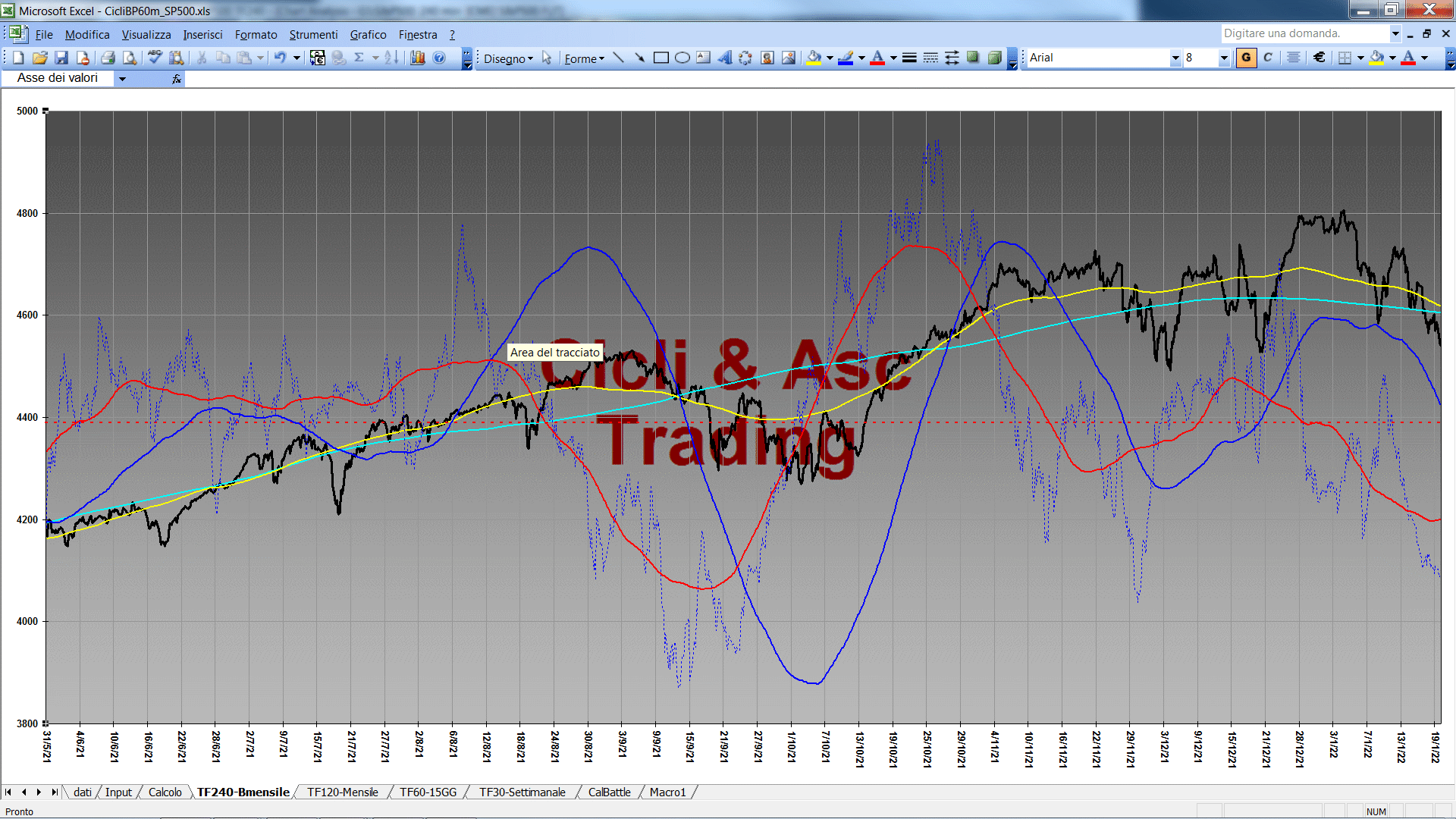This screenshot has width=1456, height=819.
Task: Open the Forme shapes dropdown
Action: [584, 58]
